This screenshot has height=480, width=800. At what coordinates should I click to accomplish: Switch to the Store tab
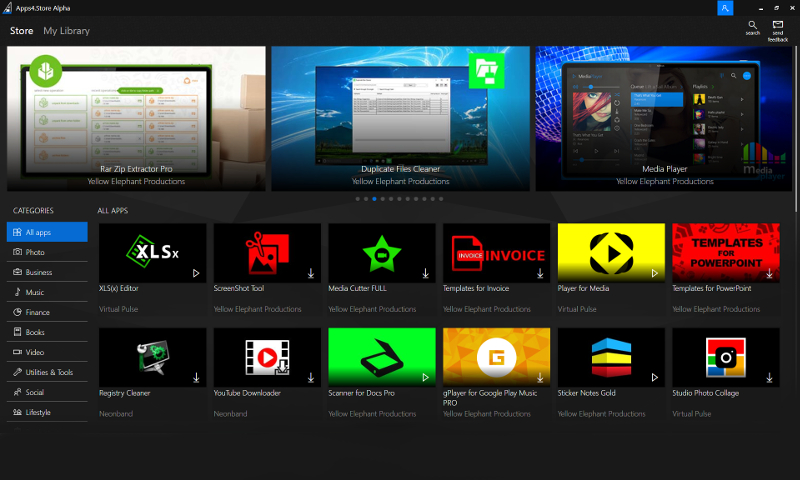tap(21, 31)
